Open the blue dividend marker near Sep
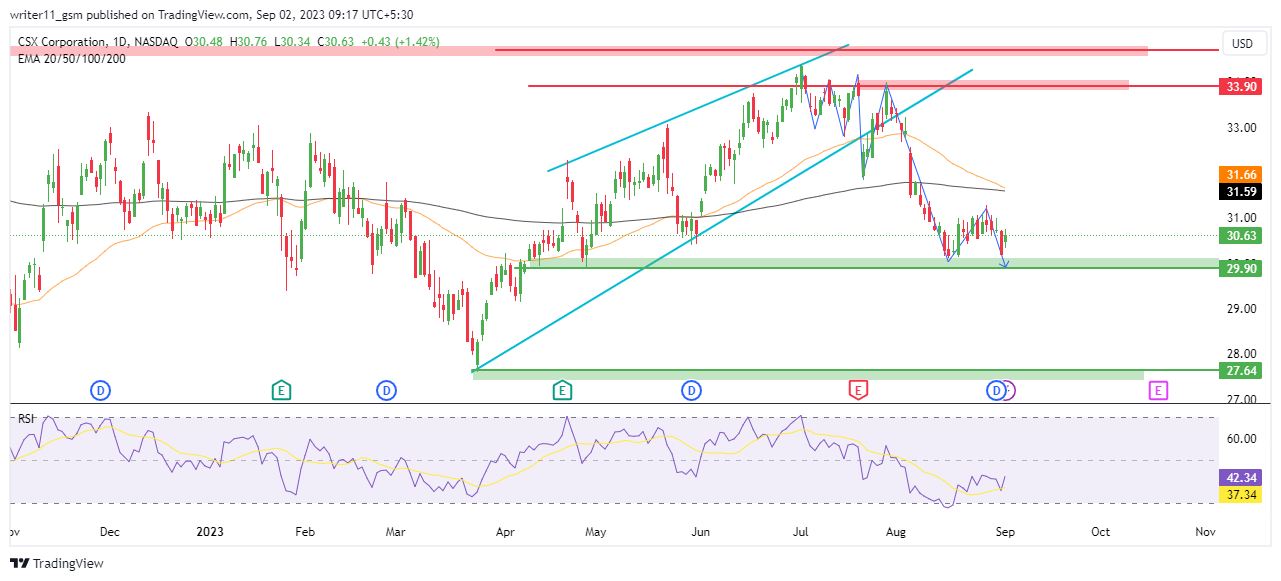1281x581 pixels. coord(996,390)
